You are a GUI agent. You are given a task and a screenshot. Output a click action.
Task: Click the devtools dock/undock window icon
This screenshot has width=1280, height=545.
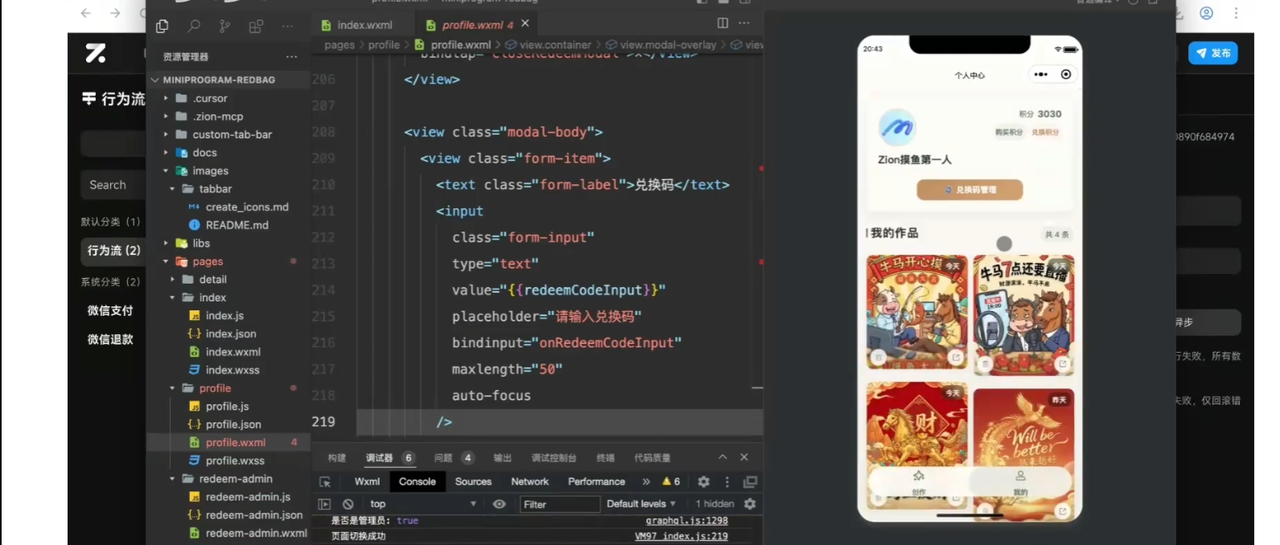(x=750, y=482)
